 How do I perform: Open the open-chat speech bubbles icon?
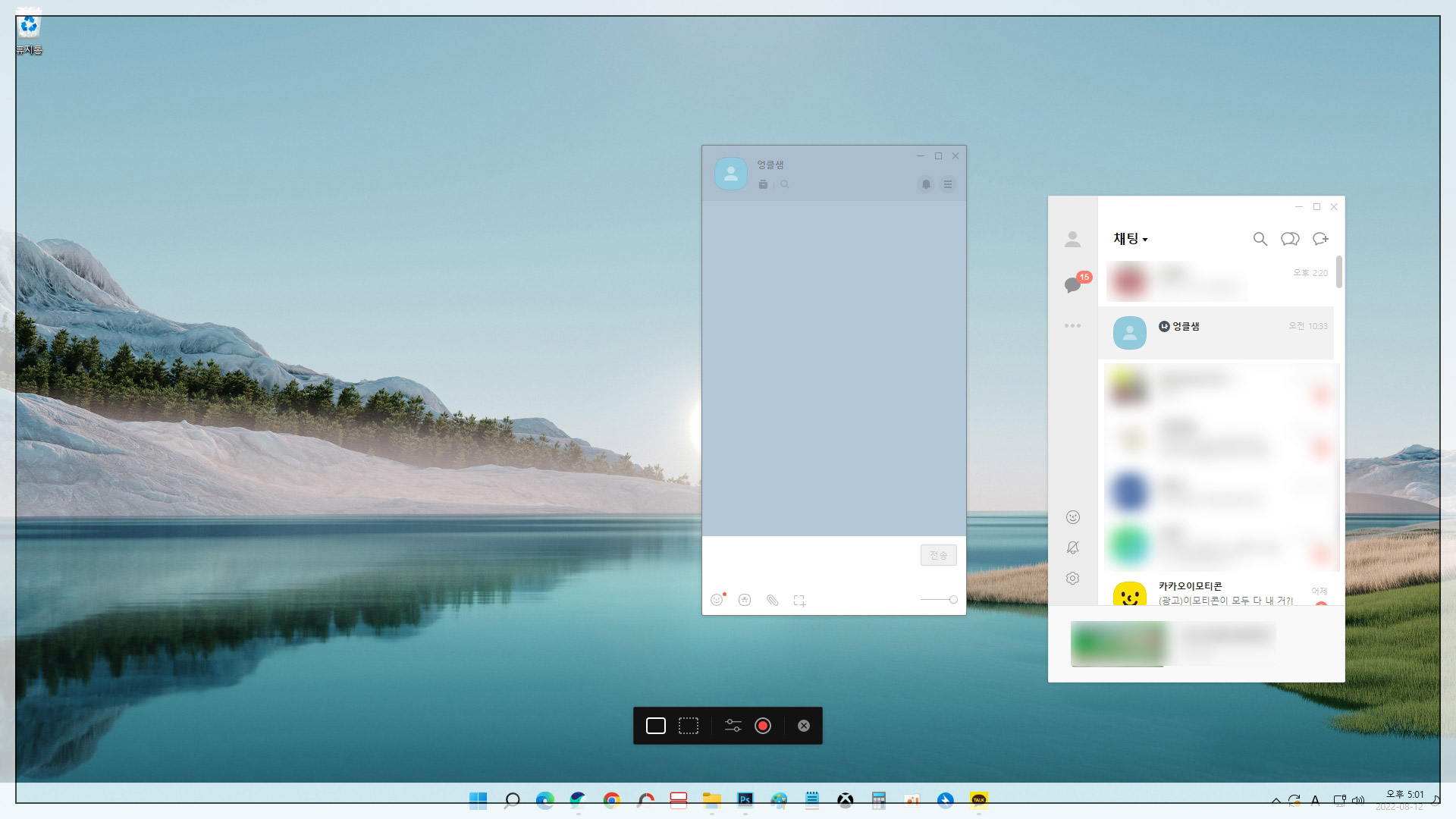[1290, 239]
